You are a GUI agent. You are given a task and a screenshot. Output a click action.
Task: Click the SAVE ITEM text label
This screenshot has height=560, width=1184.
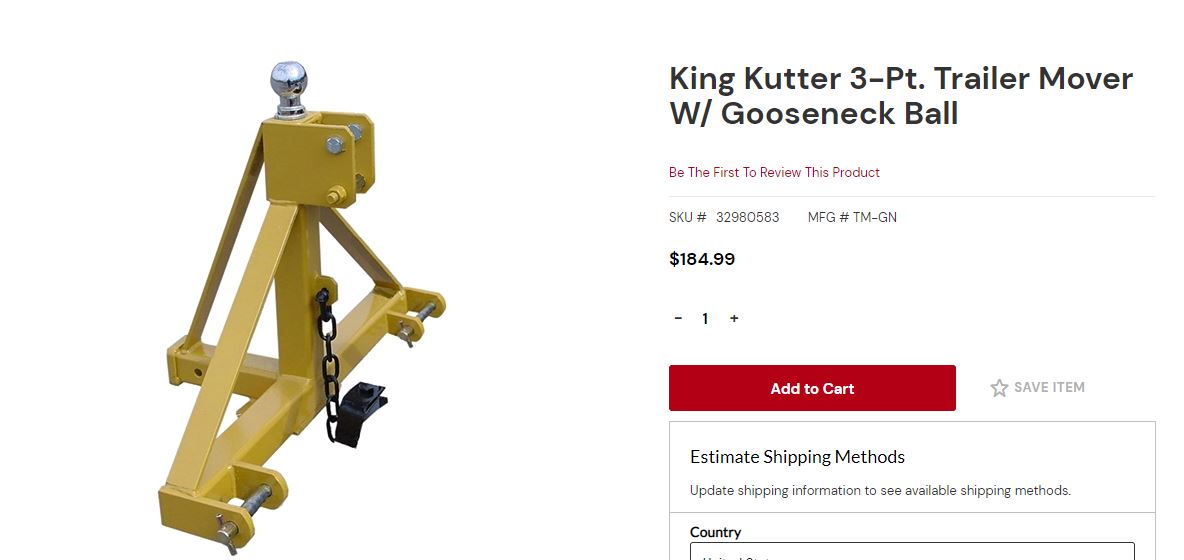(x=1049, y=387)
